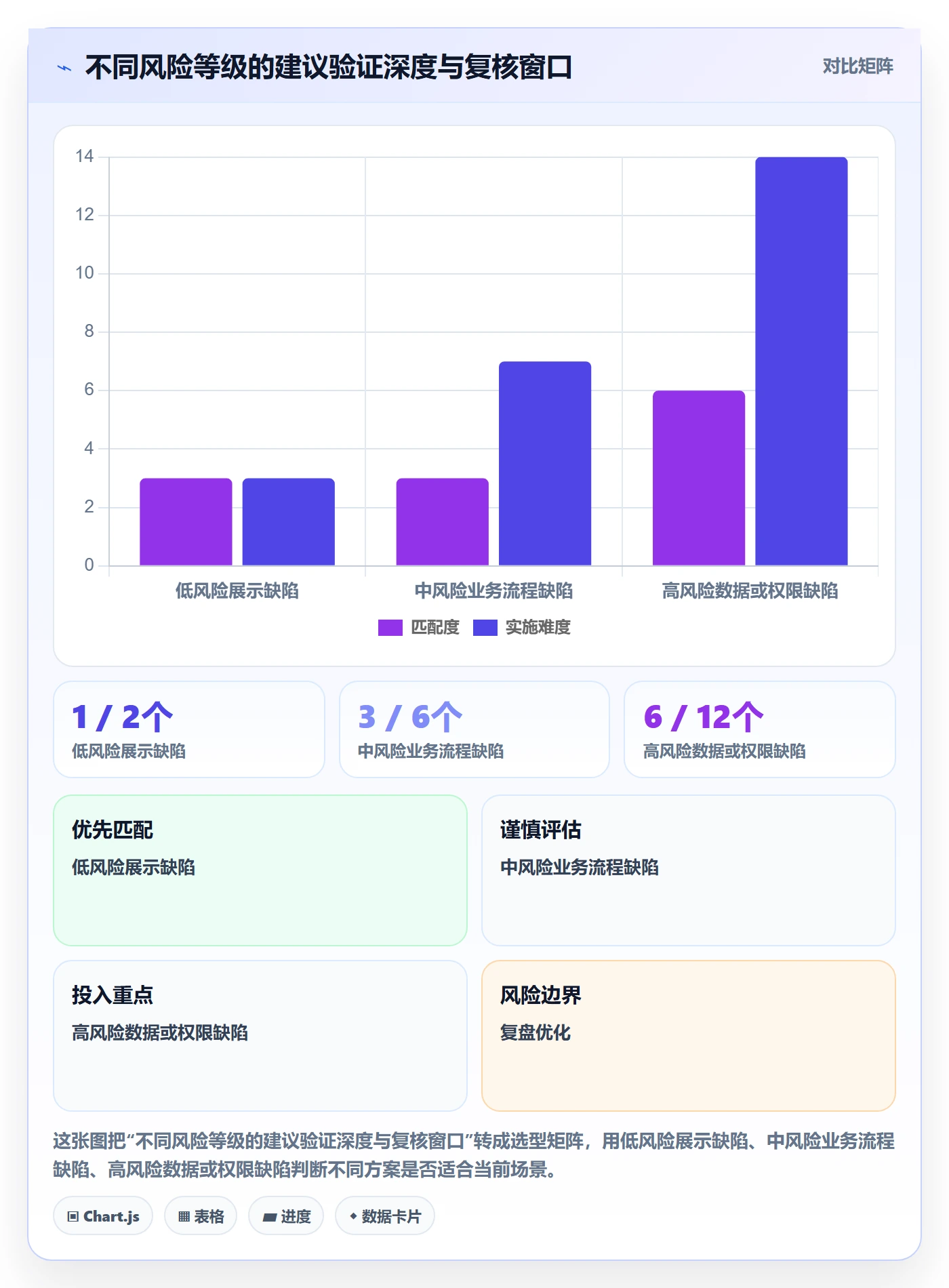This screenshot has height=1288, width=949.
Task: Select the 表格 tag chip
Action: (x=201, y=1216)
